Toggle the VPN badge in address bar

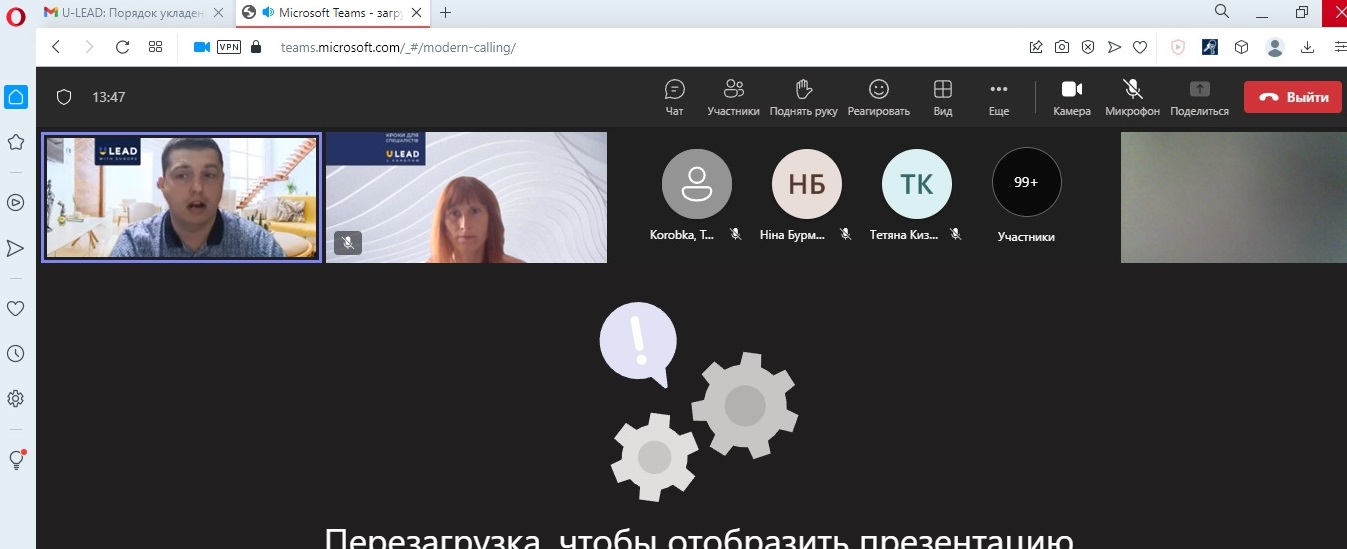(229, 47)
